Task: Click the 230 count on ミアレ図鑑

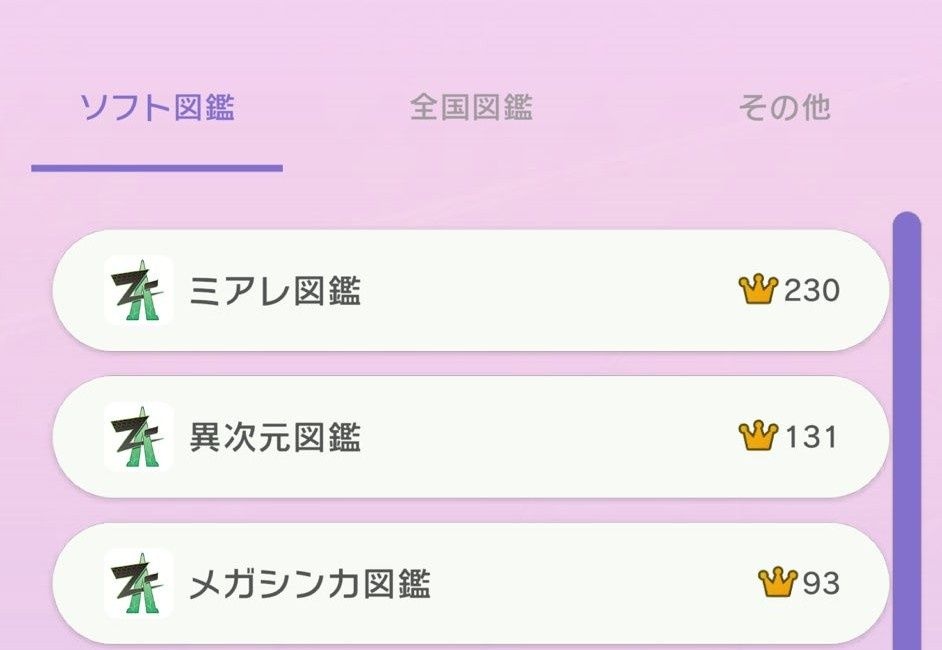Action: pos(812,292)
